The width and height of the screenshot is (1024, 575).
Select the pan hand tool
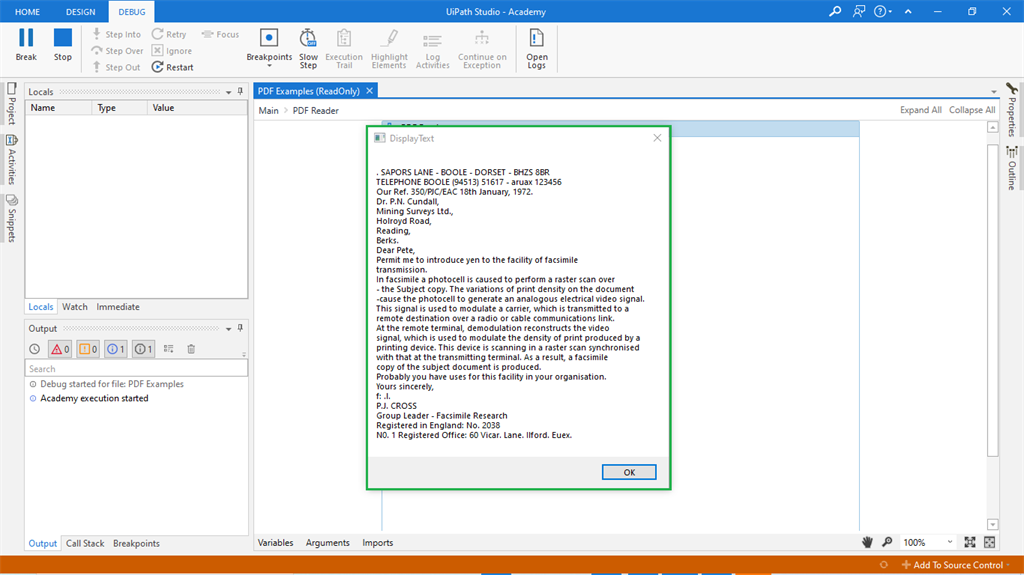(x=867, y=542)
